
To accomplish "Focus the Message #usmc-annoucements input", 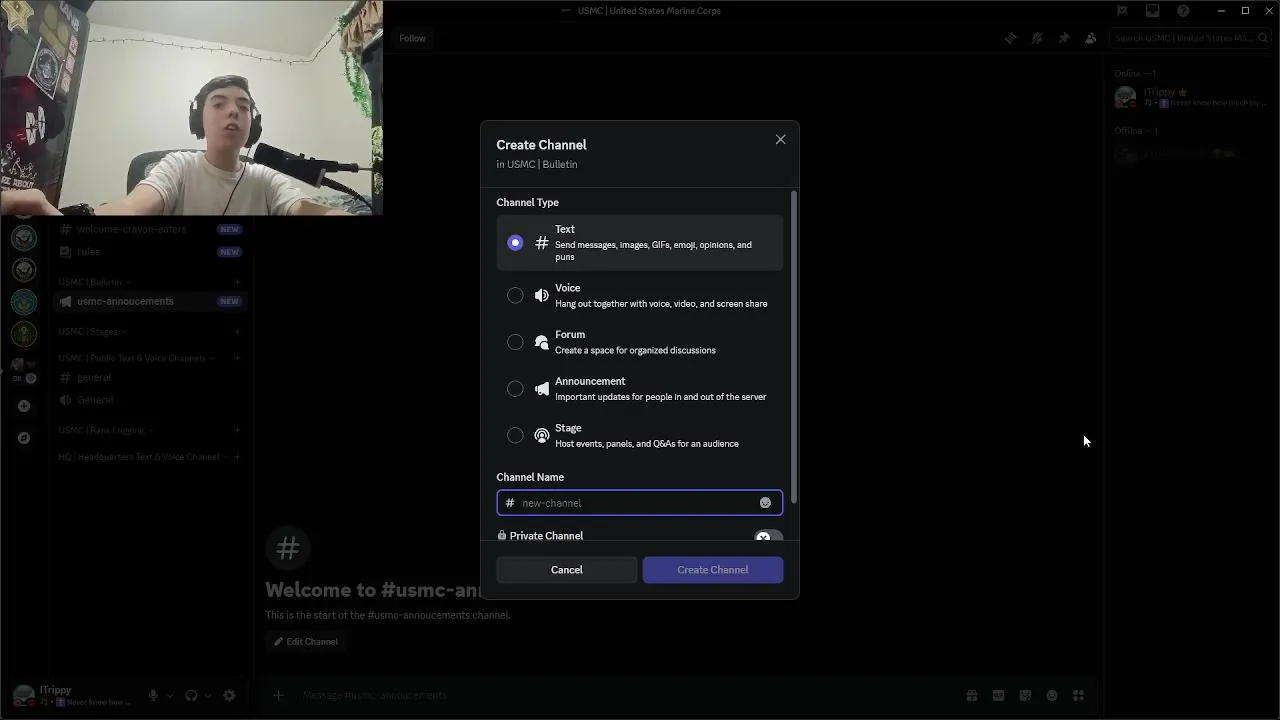I will (x=630, y=695).
